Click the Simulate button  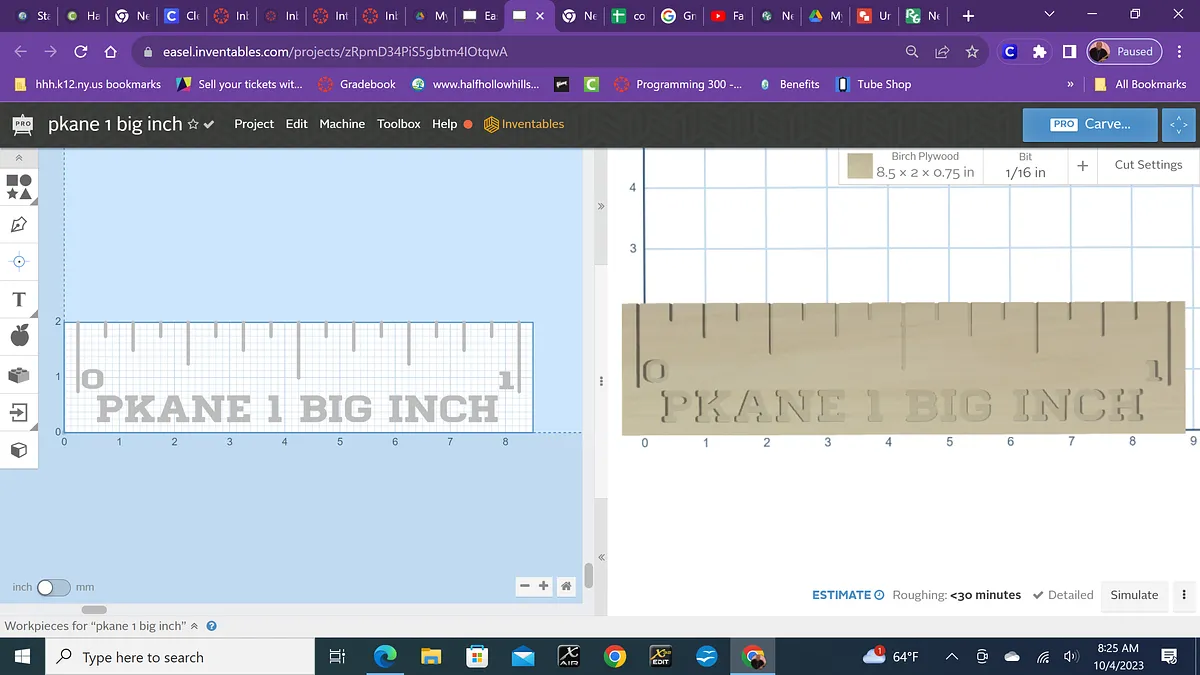coord(1134,595)
